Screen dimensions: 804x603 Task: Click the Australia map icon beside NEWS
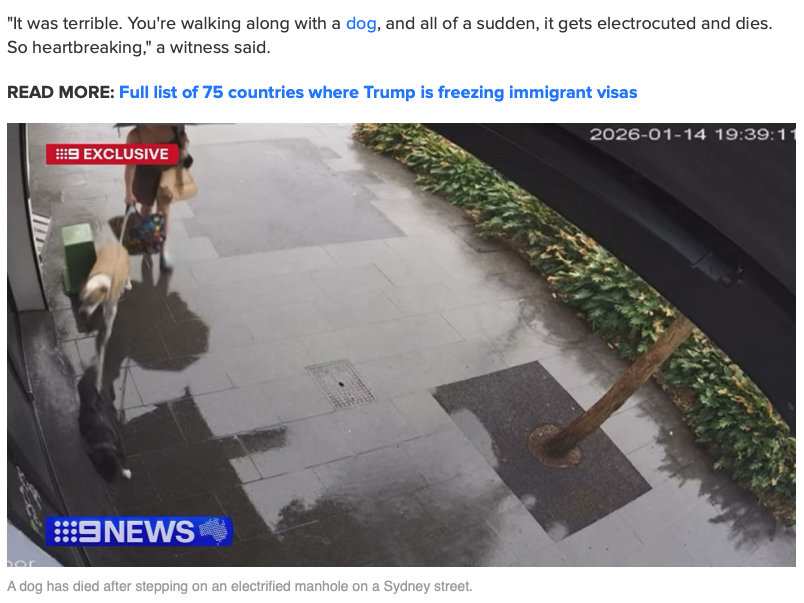click(214, 531)
